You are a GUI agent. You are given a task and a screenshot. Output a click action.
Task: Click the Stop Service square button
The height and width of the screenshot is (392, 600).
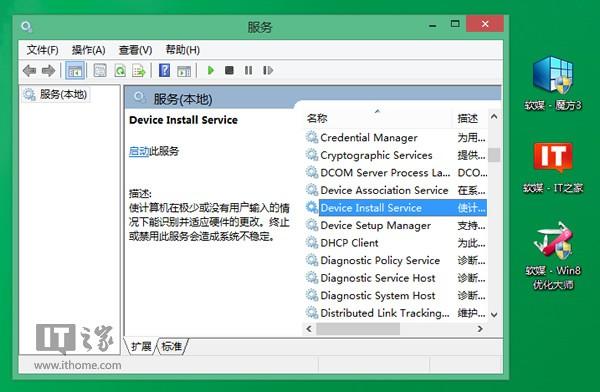[229, 70]
